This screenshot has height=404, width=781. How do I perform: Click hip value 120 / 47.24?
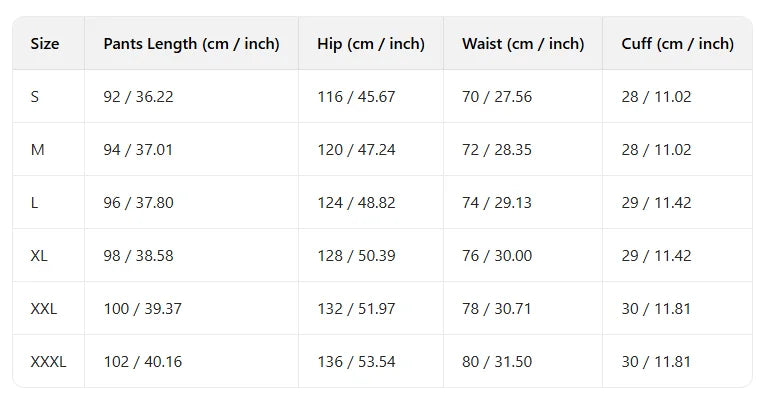coord(356,150)
